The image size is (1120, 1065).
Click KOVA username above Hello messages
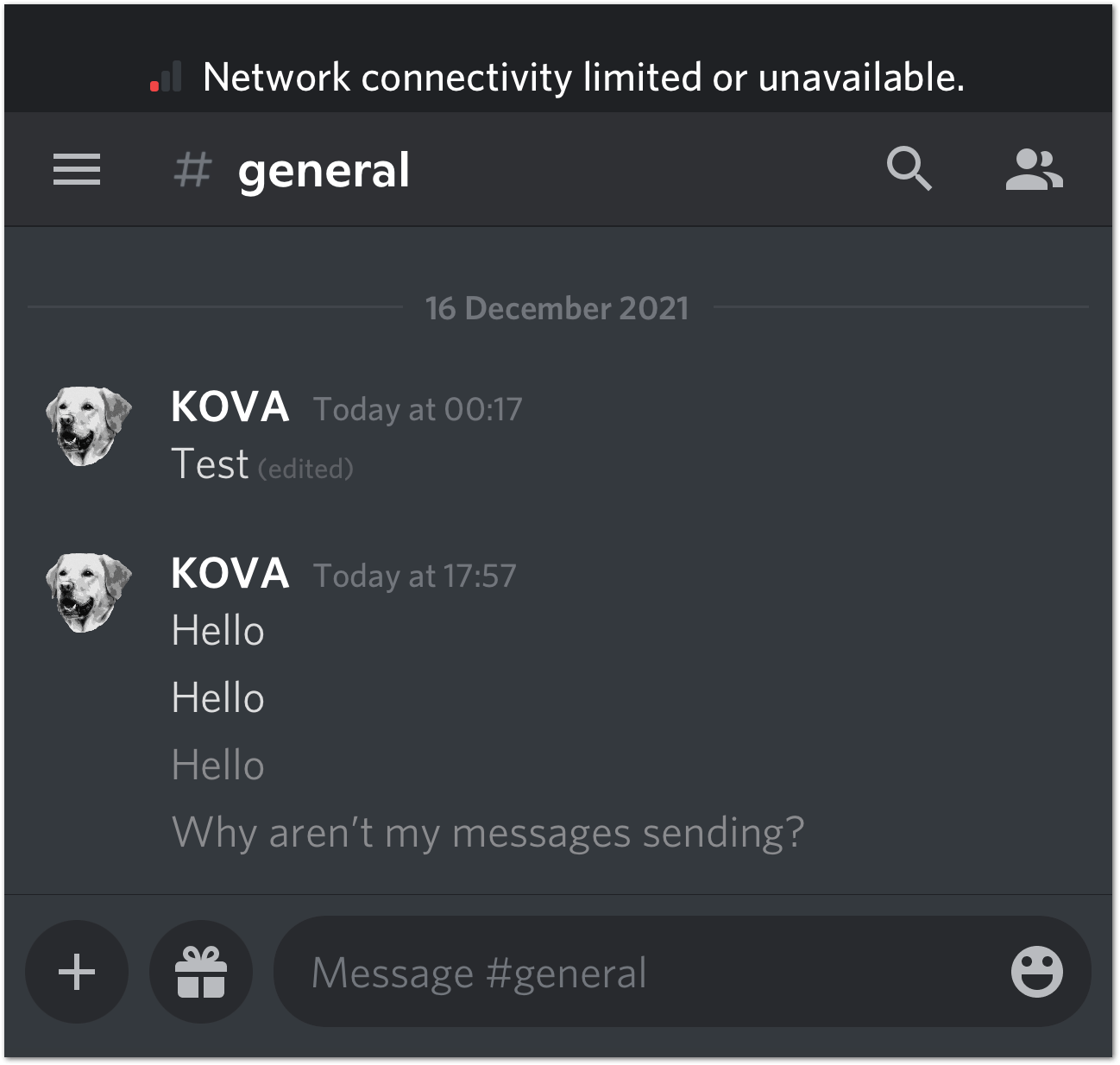230,573
